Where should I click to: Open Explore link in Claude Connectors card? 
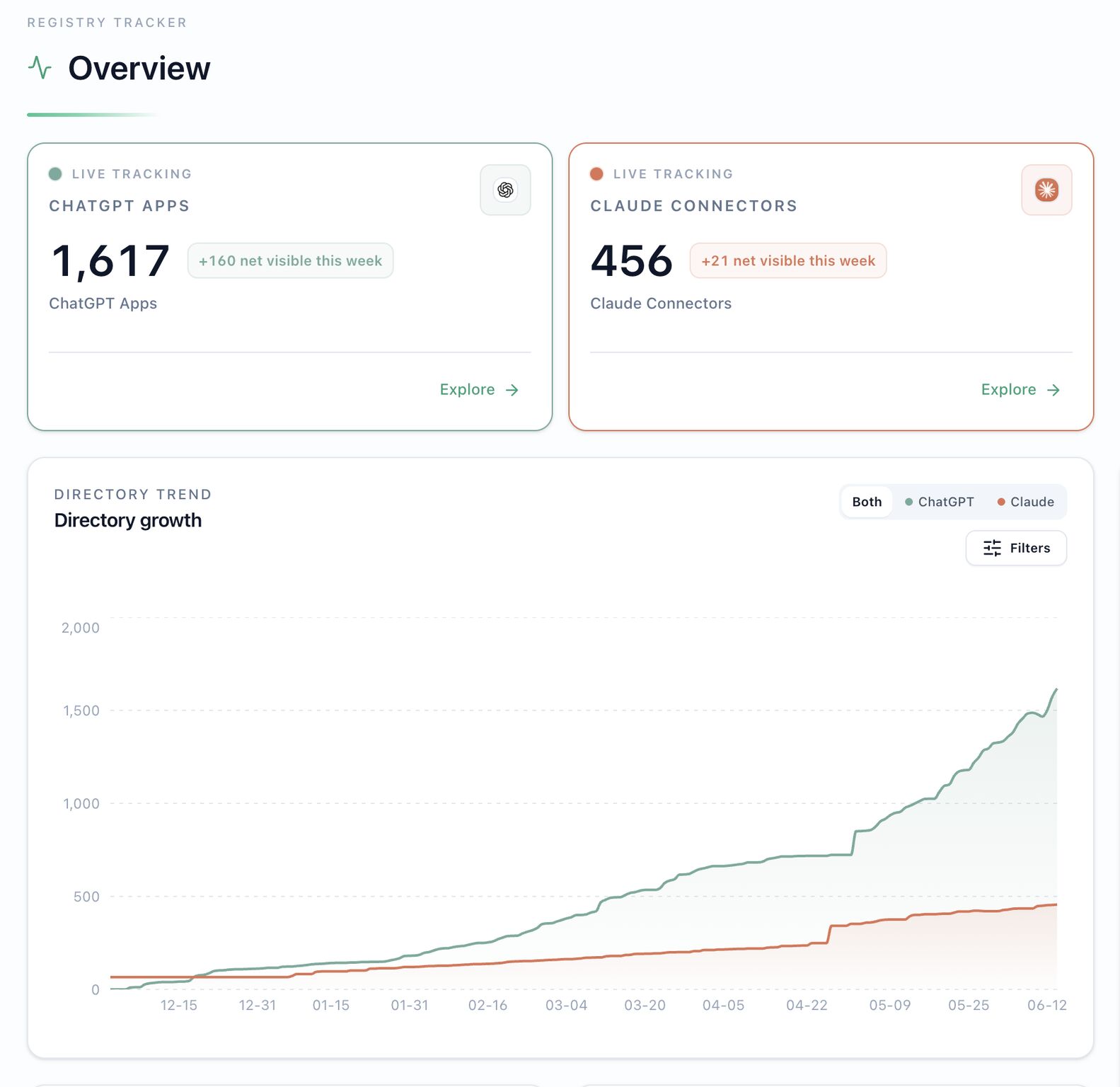pos(1020,390)
